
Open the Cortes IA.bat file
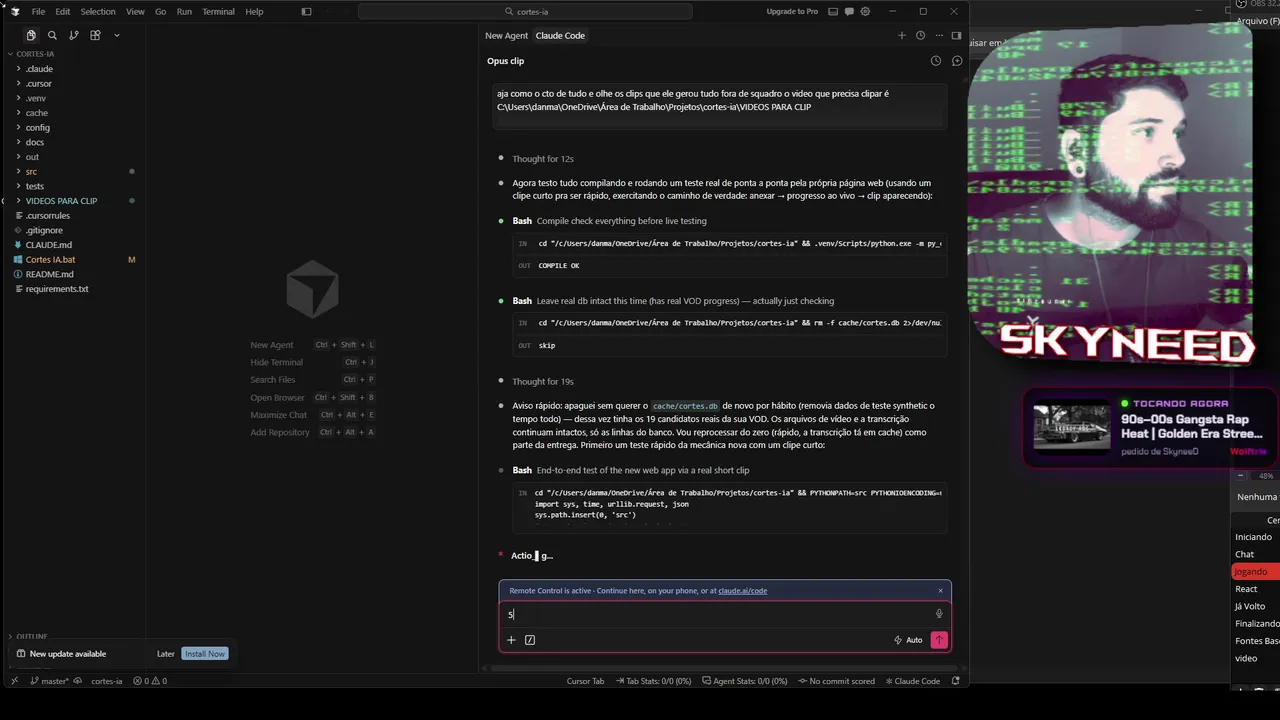click(50, 260)
